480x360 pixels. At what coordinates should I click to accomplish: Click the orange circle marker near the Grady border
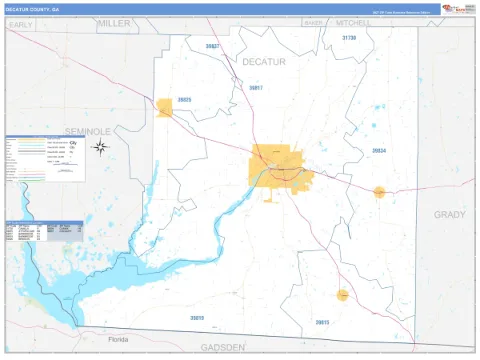coord(379,192)
